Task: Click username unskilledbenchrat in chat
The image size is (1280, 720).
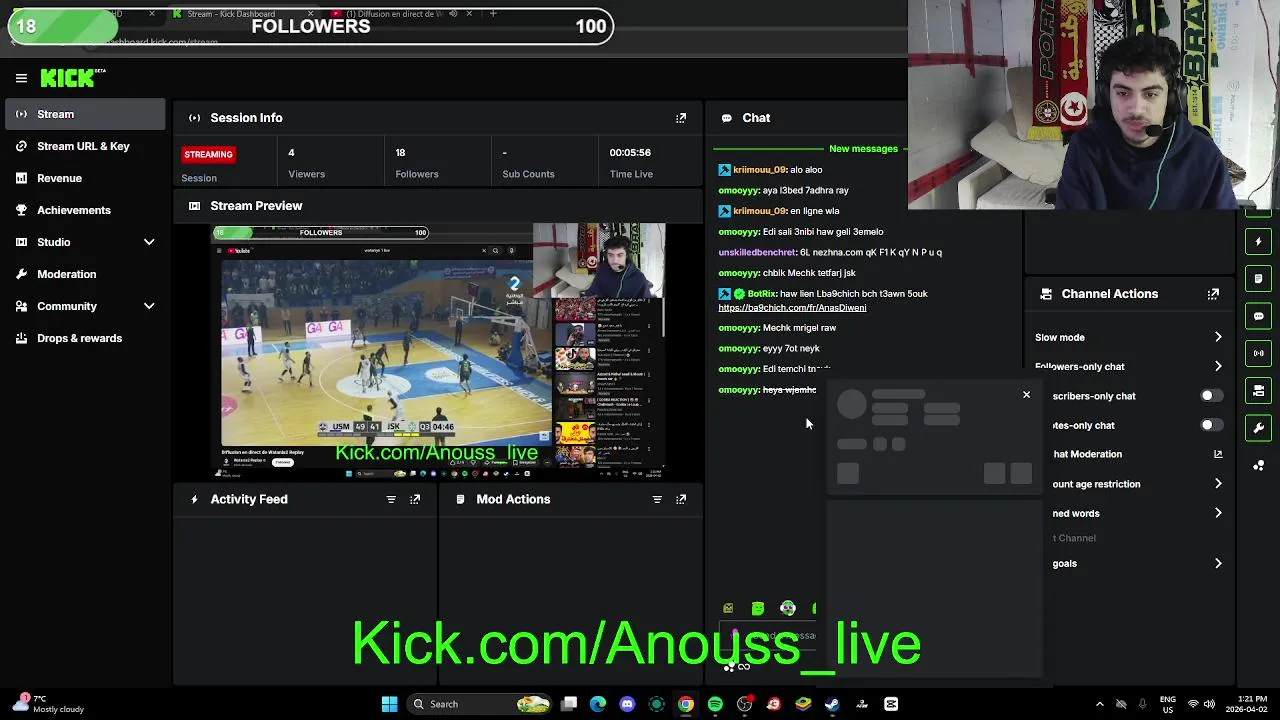Action: 757,253
